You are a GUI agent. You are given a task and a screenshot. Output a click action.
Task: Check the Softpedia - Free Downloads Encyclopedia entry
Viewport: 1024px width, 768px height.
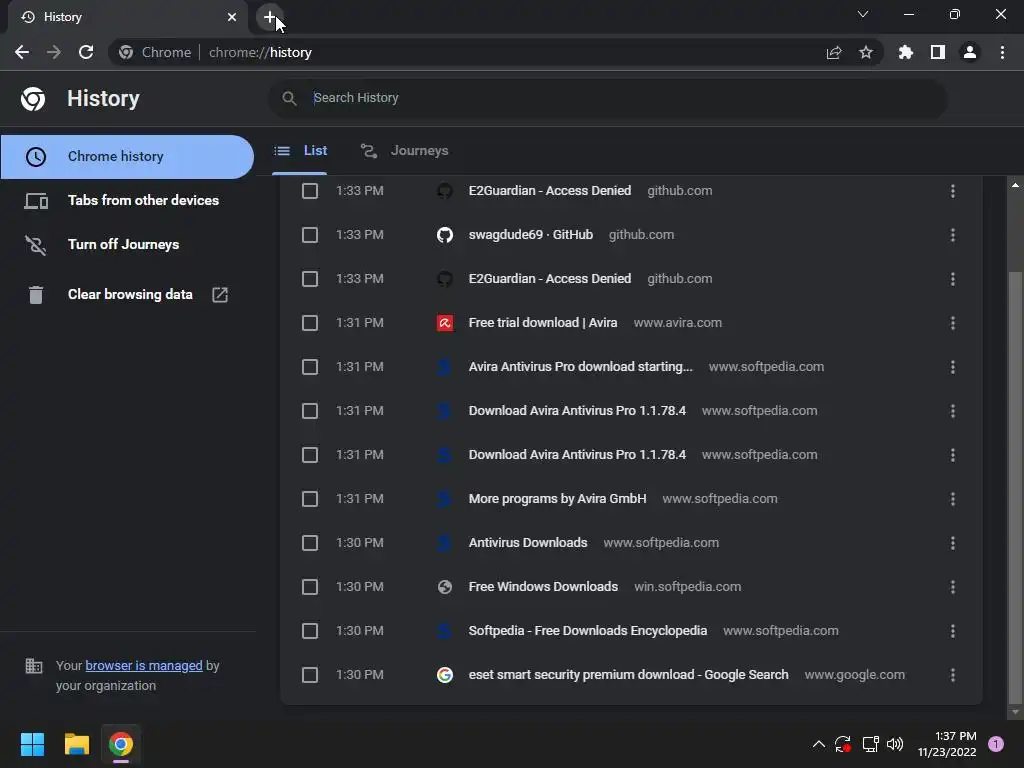(310, 631)
